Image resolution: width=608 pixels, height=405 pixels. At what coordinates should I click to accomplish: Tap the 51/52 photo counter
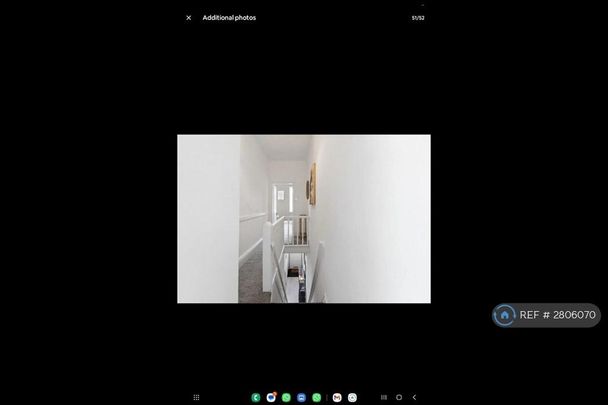coord(417,17)
